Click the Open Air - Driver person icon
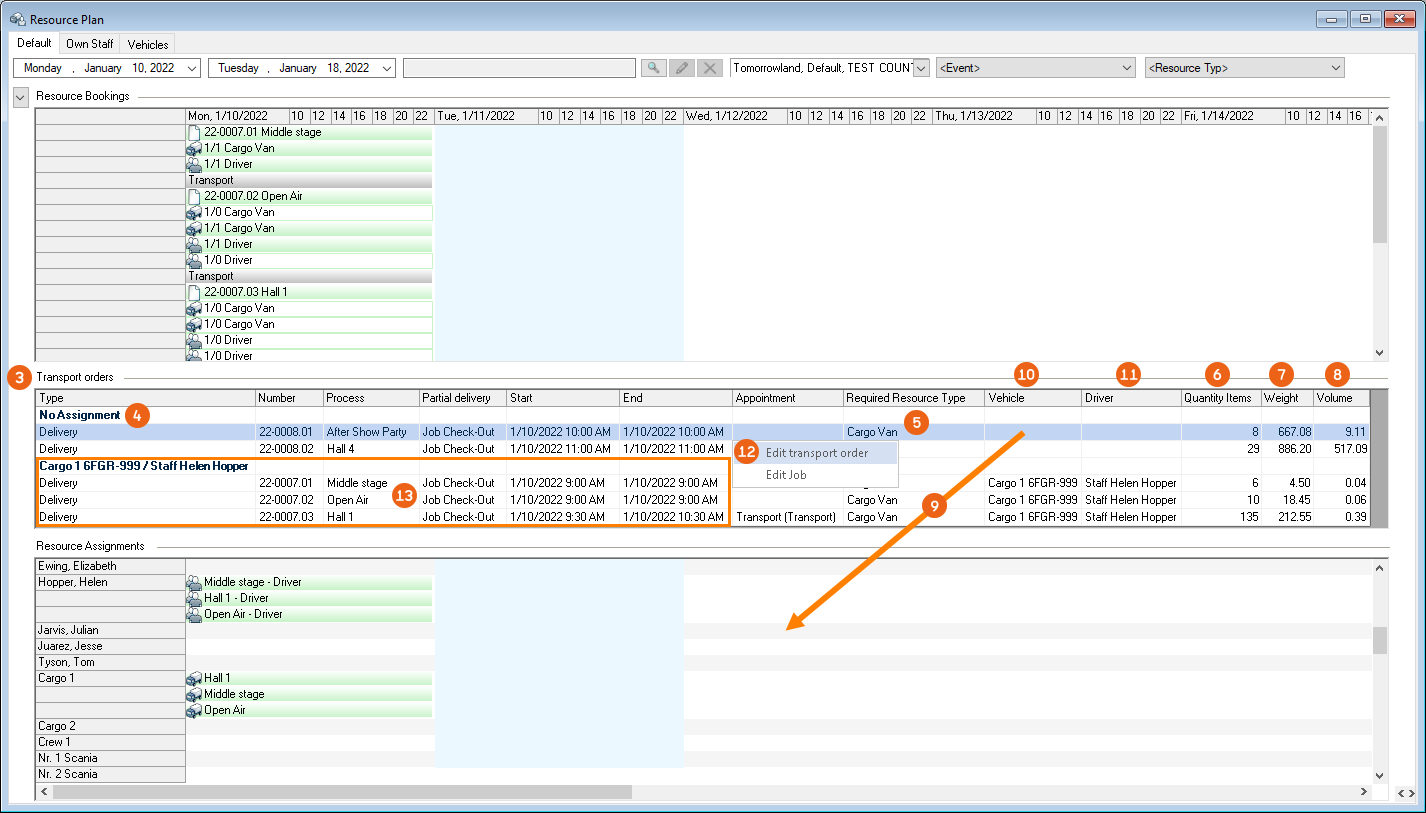 (x=194, y=614)
